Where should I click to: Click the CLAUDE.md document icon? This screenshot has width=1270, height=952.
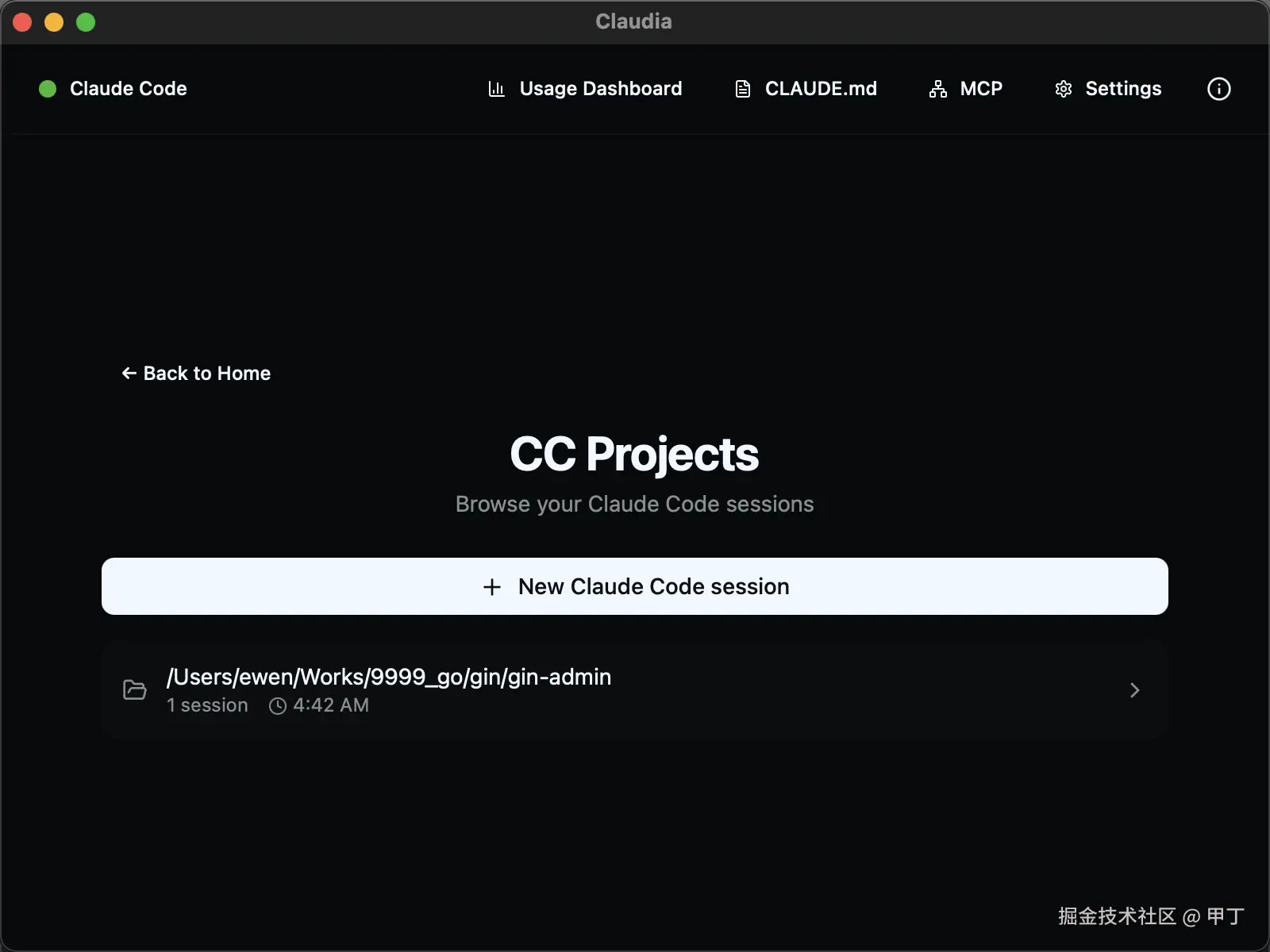(743, 89)
